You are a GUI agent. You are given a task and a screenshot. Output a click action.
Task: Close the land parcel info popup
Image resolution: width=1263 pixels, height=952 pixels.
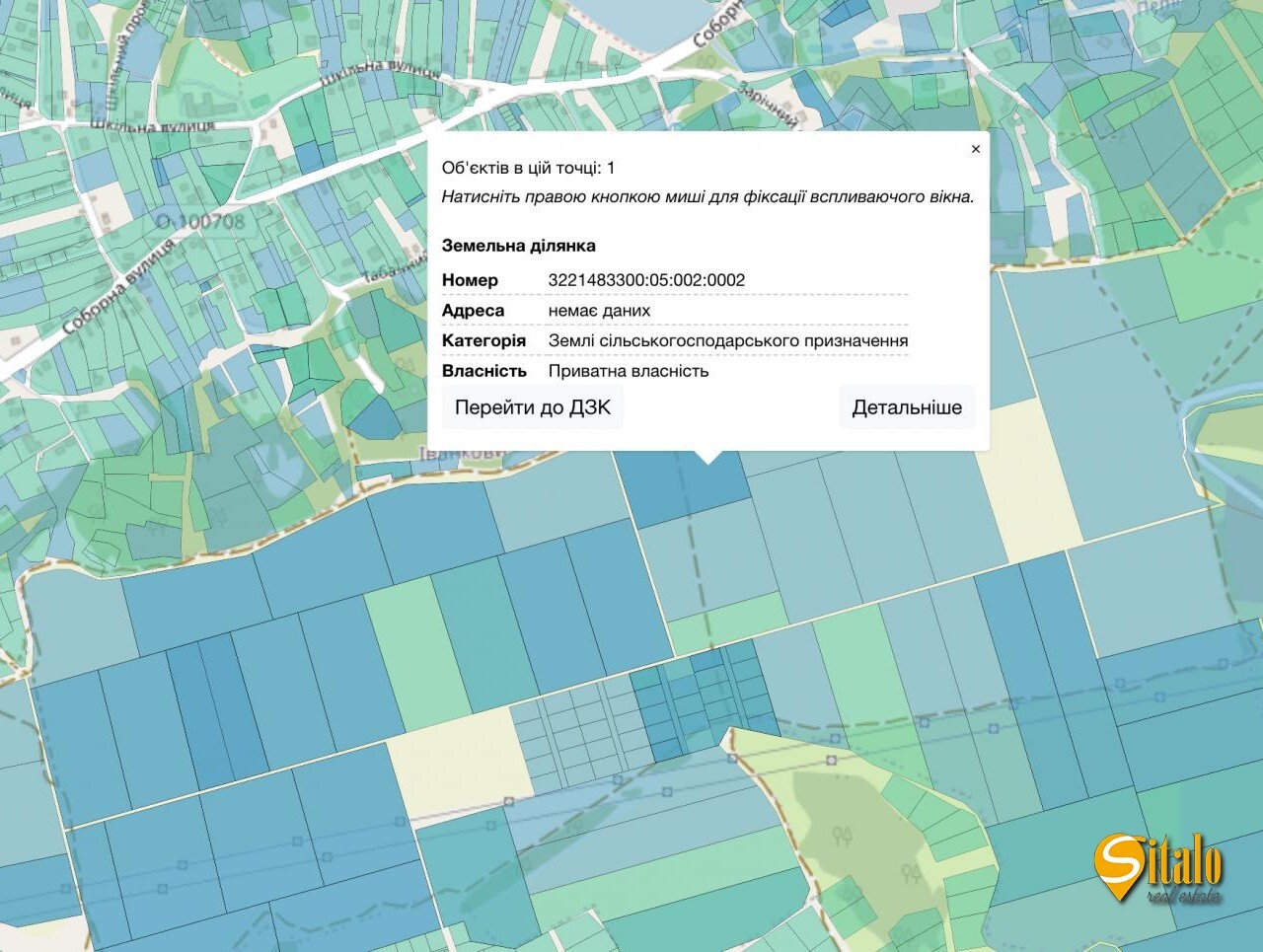coord(975,149)
